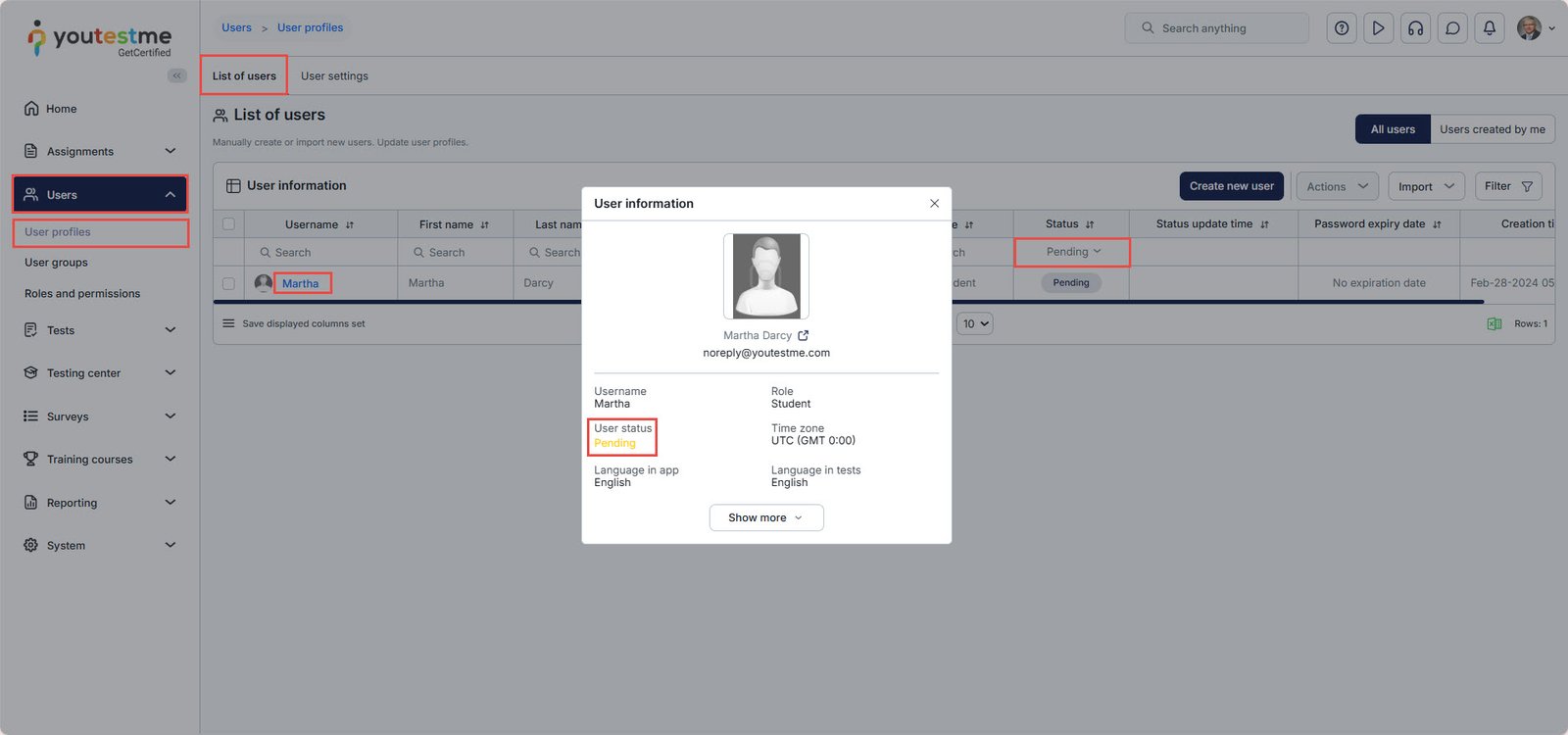
Task: Switch to the User settings tab
Action: point(334,76)
